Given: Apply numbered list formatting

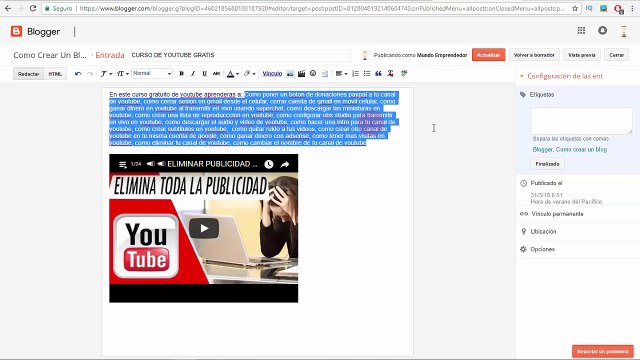Looking at the screenshot, I should (356, 73).
